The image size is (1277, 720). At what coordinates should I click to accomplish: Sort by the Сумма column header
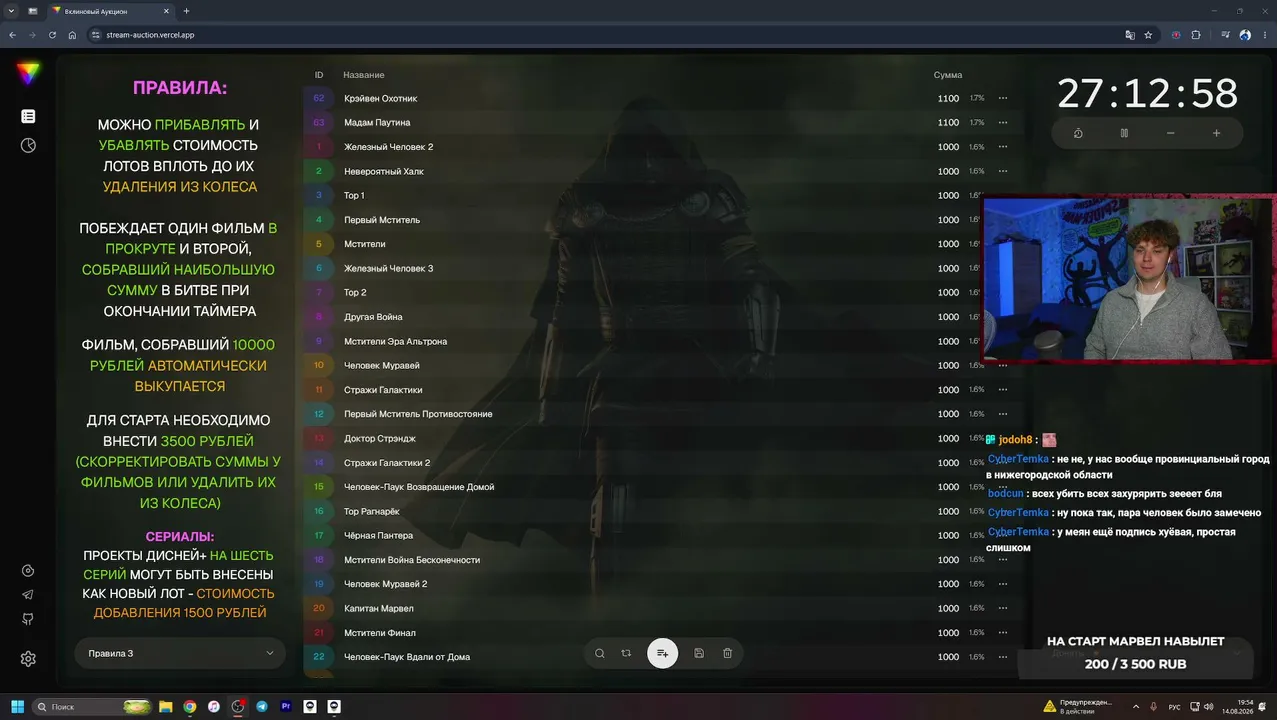pyautogui.click(x=948, y=75)
